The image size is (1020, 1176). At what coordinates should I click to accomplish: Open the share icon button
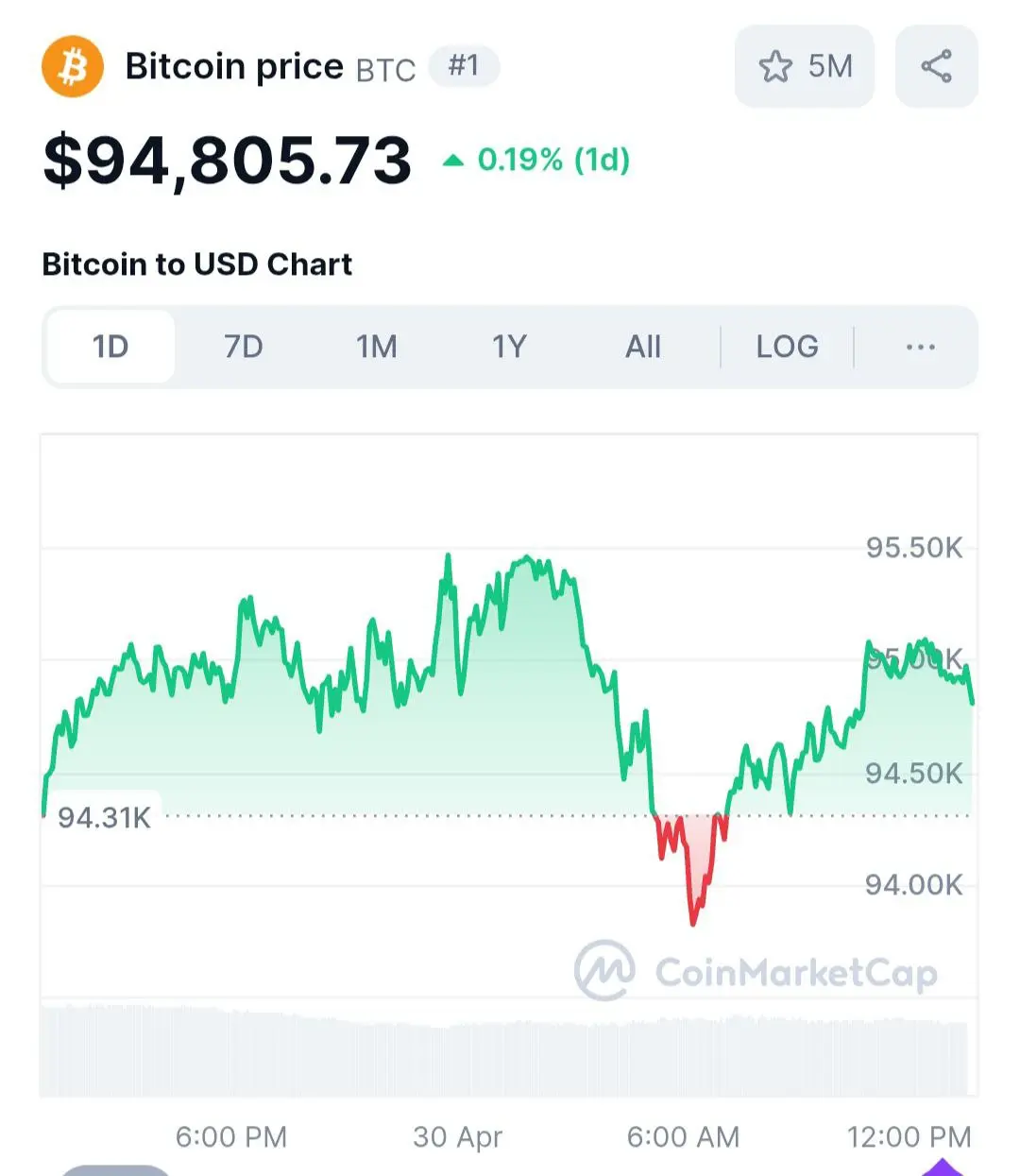[936, 66]
